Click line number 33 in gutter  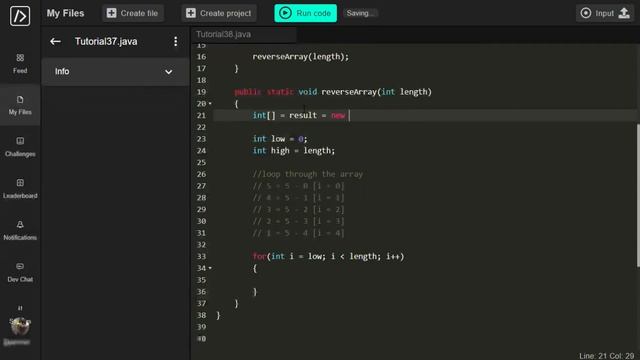tap(201, 256)
